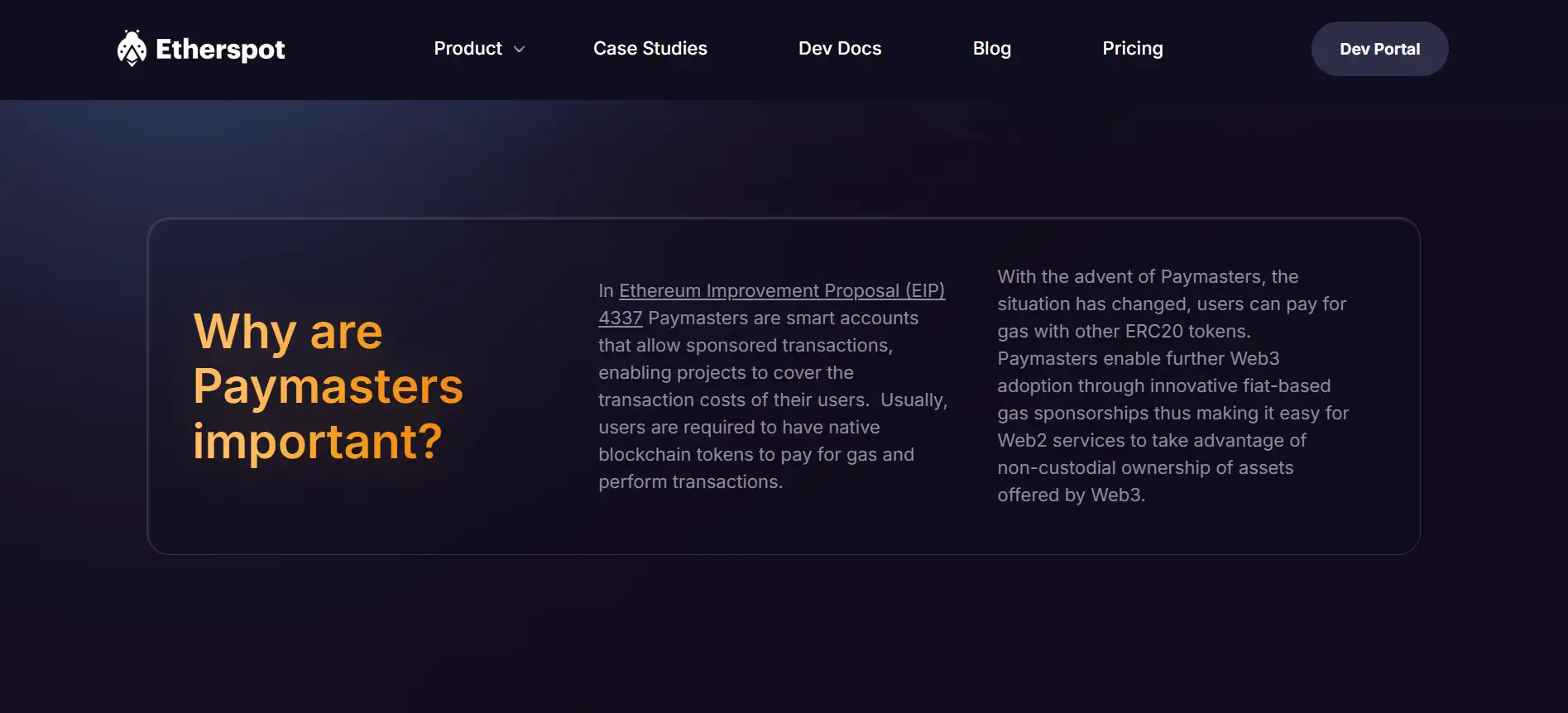The width and height of the screenshot is (1568, 713).
Task: Navigate to the Blog
Action: pos(991,49)
